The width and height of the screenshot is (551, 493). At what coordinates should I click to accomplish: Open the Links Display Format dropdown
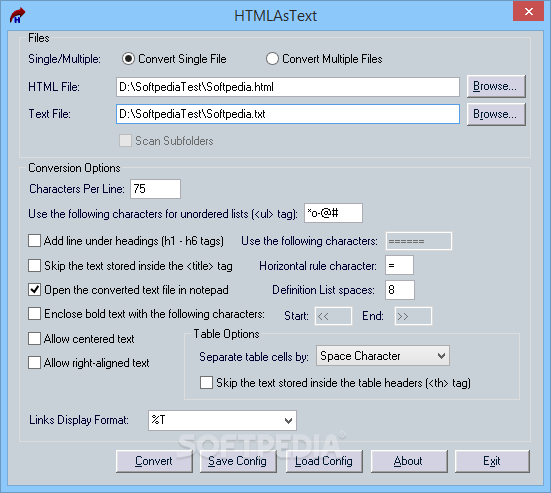pyautogui.click(x=222, y=420)
